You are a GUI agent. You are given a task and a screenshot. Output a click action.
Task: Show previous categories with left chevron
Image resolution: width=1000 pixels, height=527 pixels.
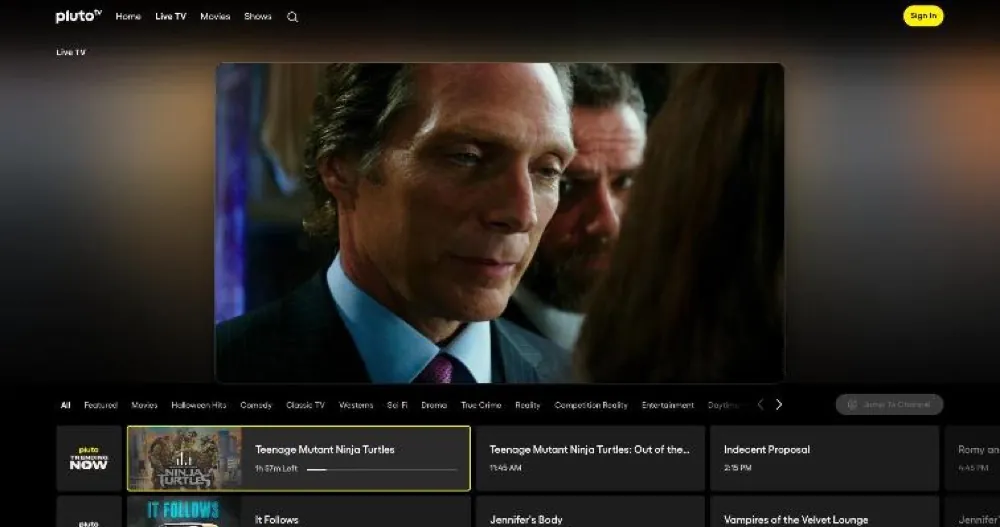[760, 405]
